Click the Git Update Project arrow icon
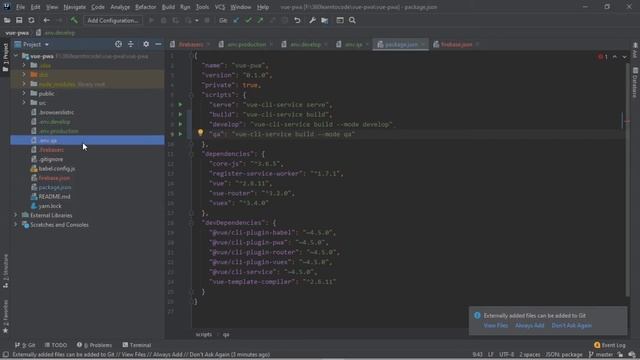Image resolution: width=640 pixels, height=360 pixels. pyautogui.click(x=236, y=20)
